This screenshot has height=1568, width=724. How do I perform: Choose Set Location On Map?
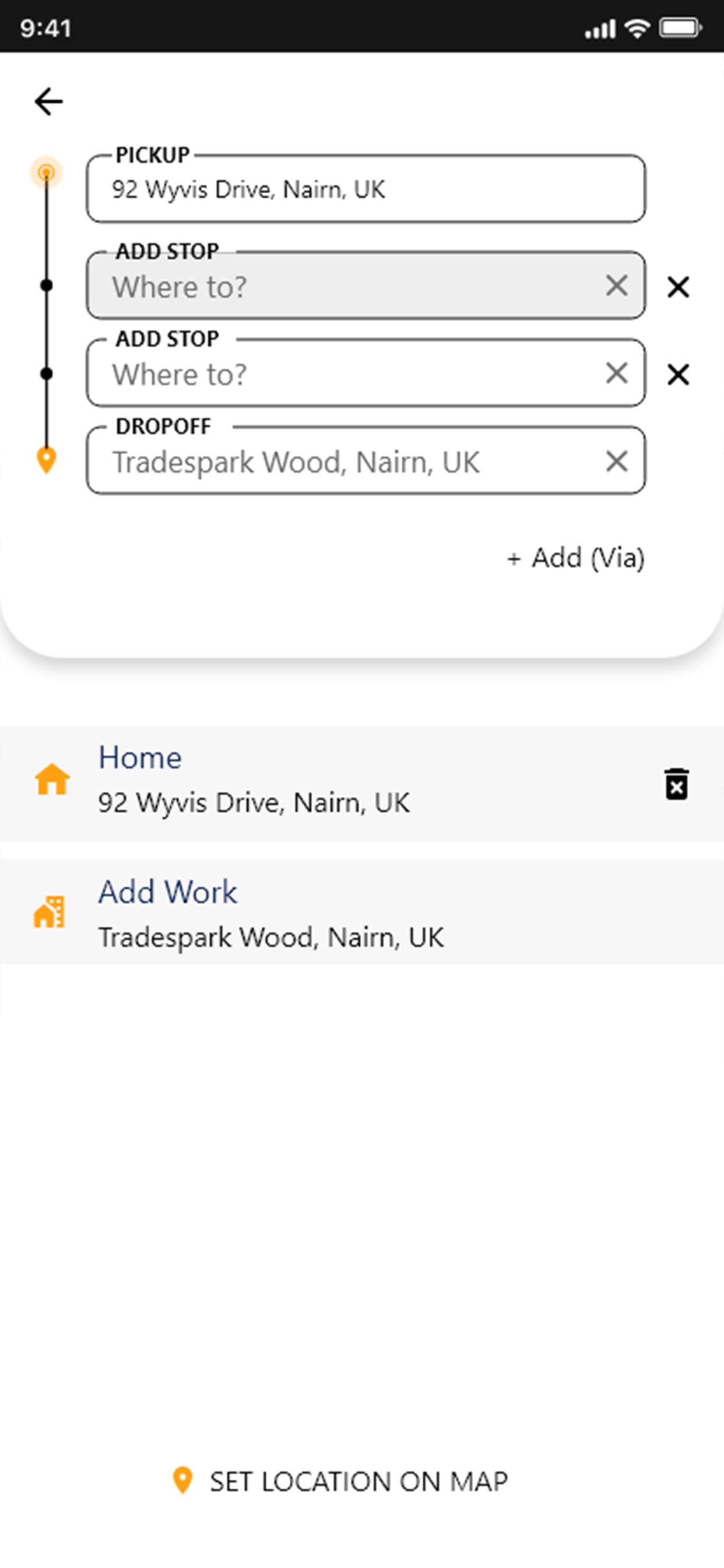tap(340, 1481)
